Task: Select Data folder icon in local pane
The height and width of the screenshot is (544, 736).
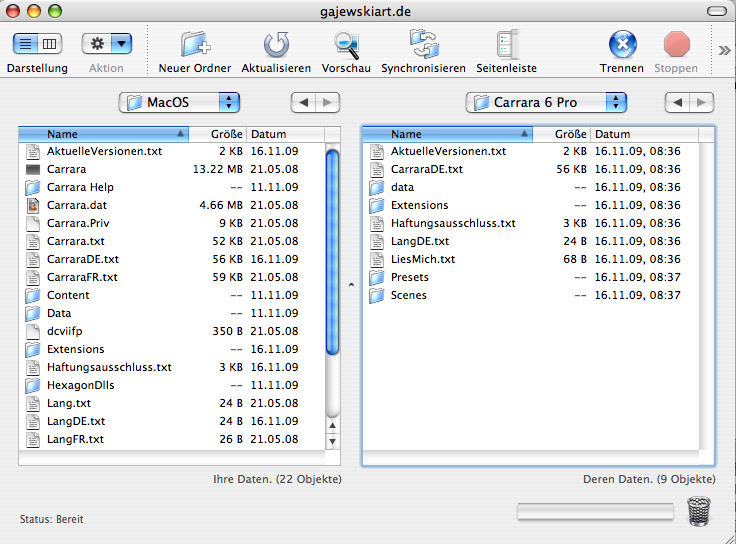Action: [33, 313]
